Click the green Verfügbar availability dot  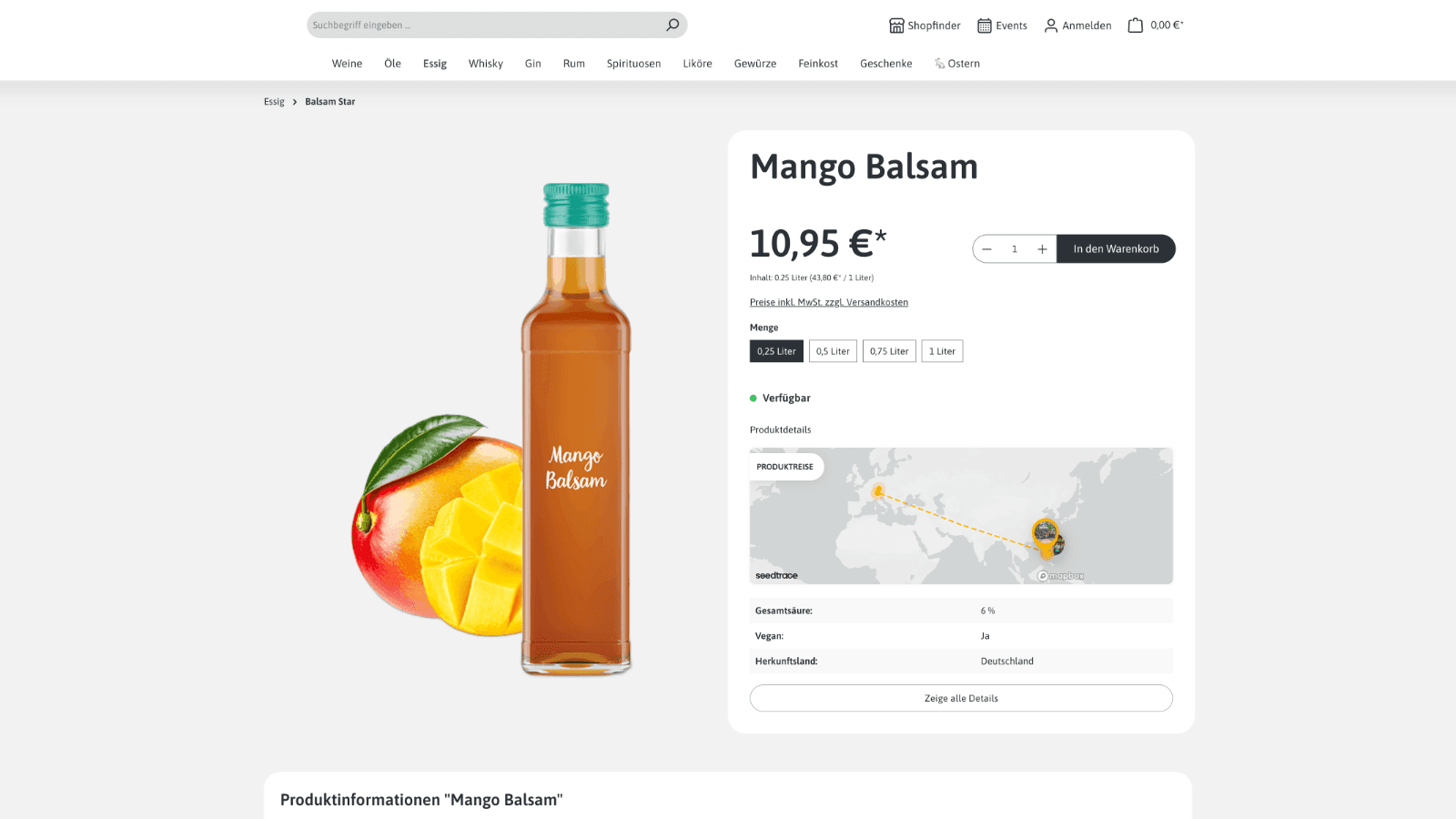753,398
